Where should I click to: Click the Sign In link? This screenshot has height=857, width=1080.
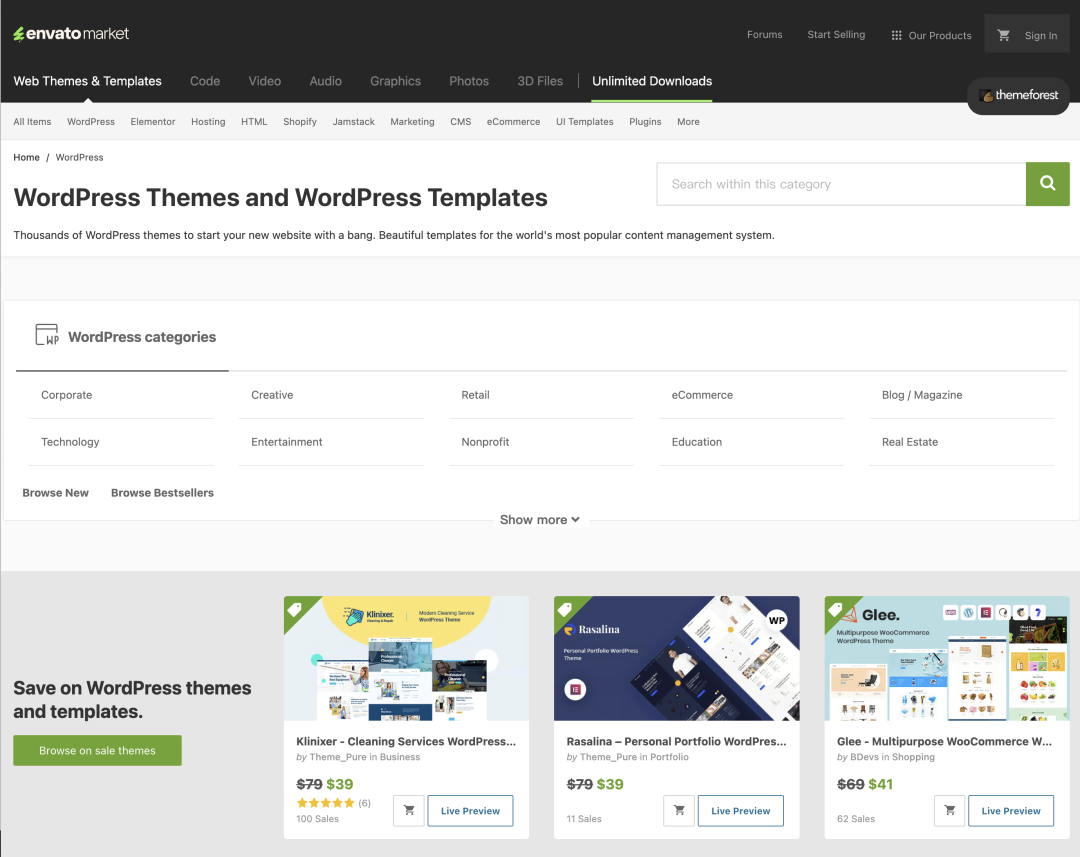tap(1041, 35)
